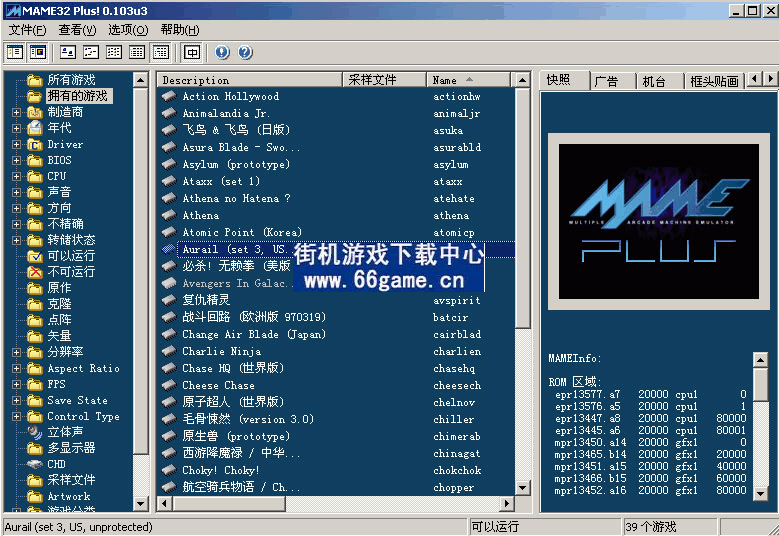Expand the Control Type tree node
Screen dimensions: 779x536
[16, 416]
